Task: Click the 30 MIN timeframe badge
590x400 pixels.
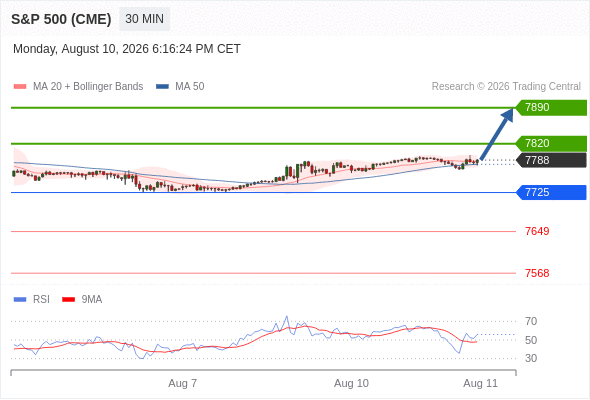Action: [x=144, y=19]
